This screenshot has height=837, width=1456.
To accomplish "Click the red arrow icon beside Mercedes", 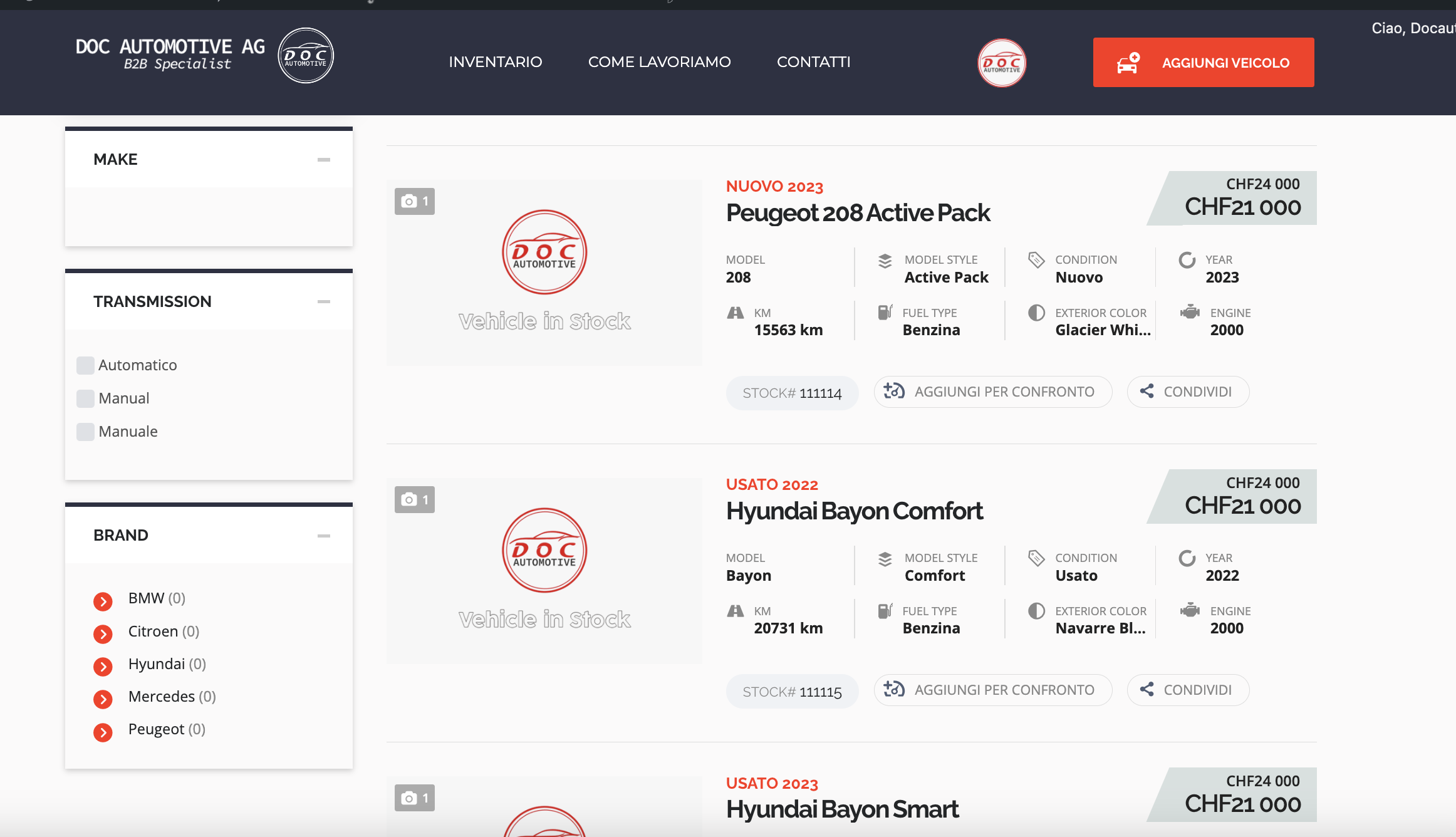I will click(x=103, y=699).
